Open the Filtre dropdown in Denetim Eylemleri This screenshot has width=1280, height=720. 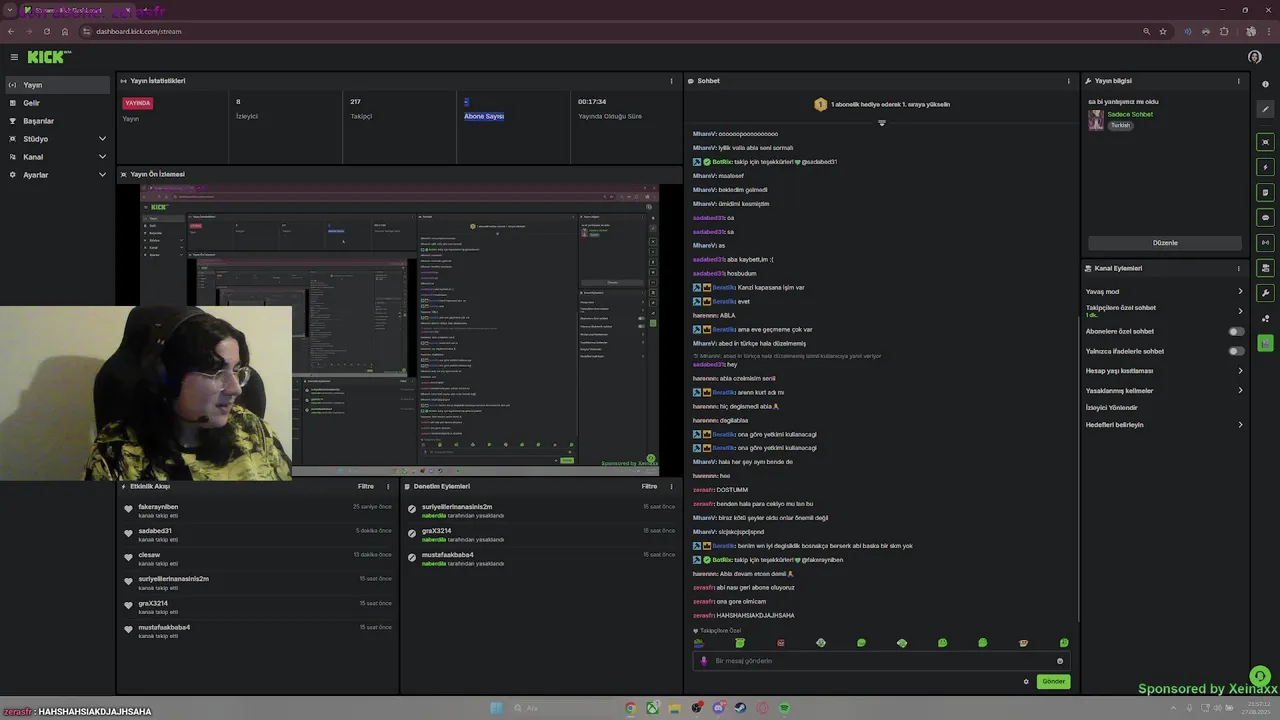point(649,486)
